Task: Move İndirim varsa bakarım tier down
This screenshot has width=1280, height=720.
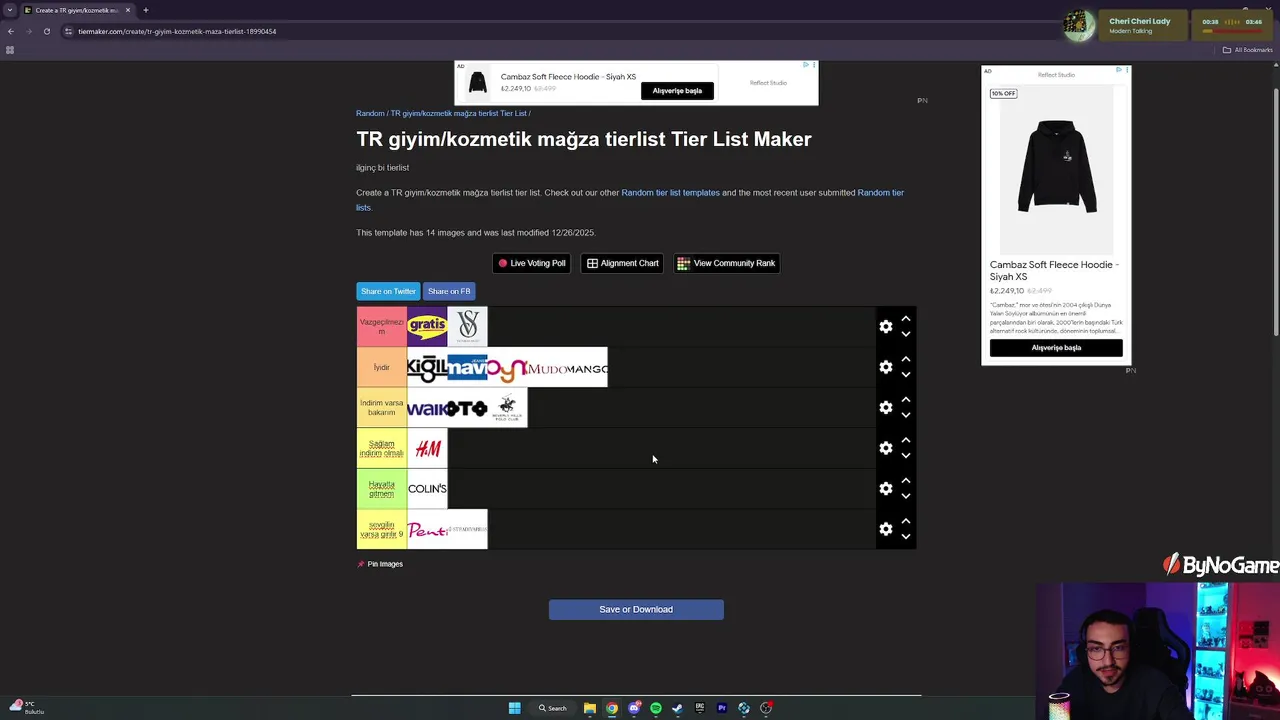Action: (905, 415)
